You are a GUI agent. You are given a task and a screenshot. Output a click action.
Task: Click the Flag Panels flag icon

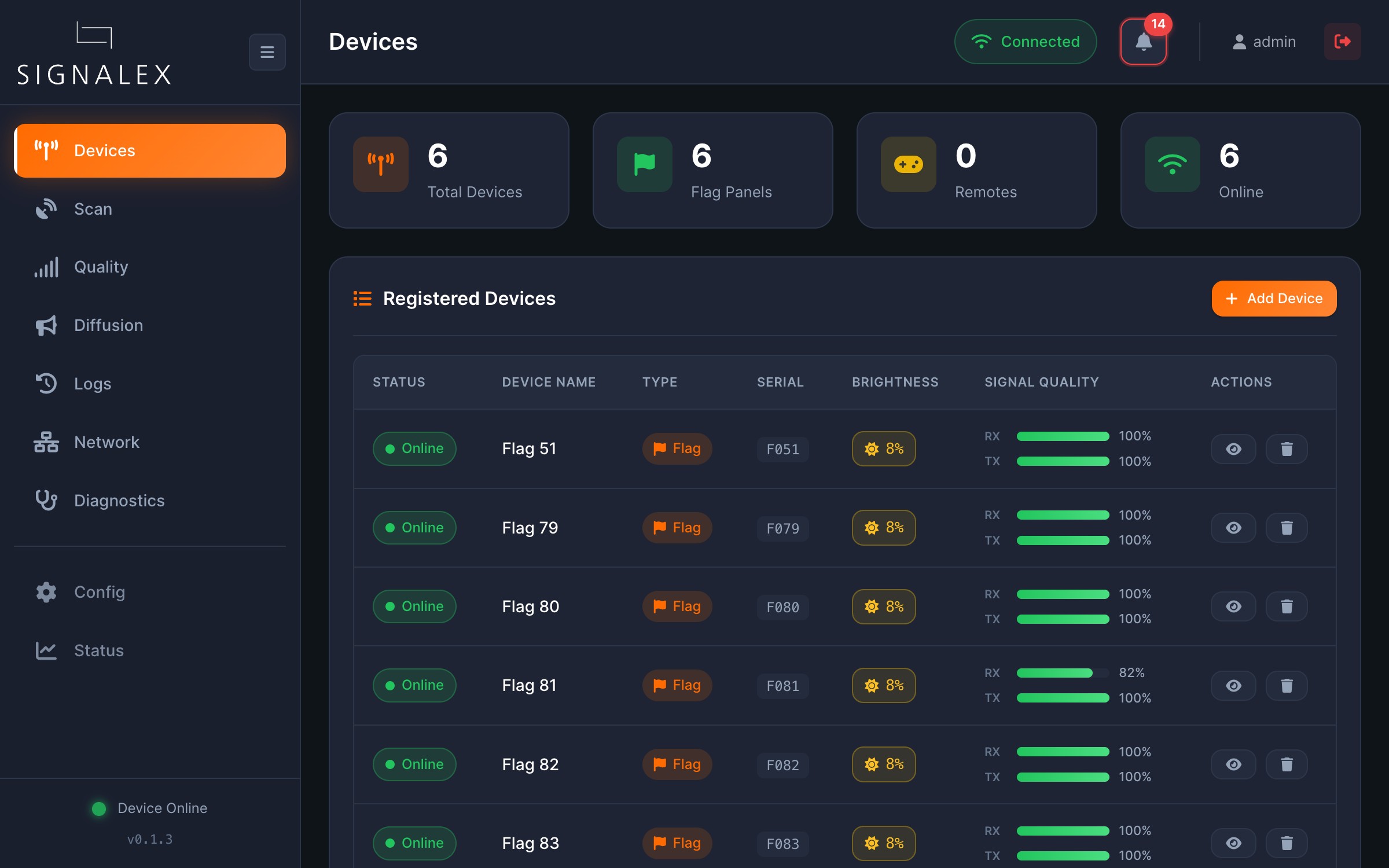point(644,164)
